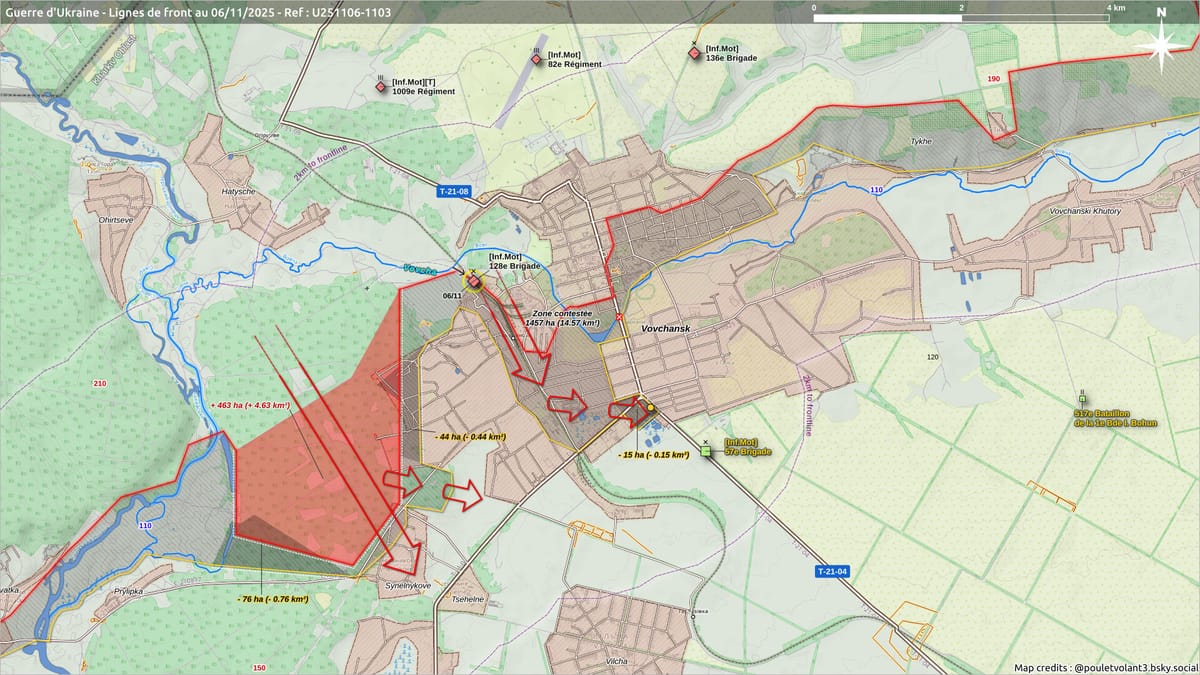This screenshot has width=1200, height=675.
Task: Click the Vovchansk town label
Action: (667, 327)
